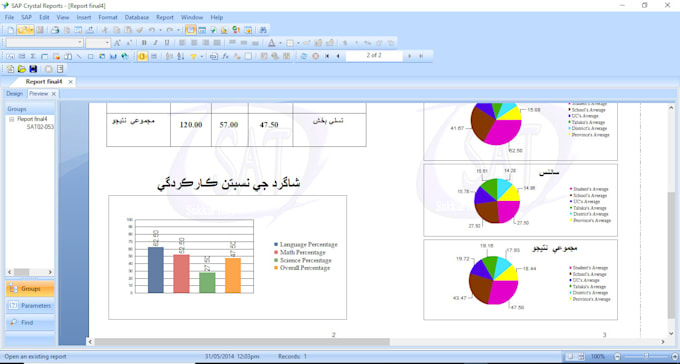
Task: Open the Select Expert funnel icon
Action: pyautogui.click(x=193, y=56)
